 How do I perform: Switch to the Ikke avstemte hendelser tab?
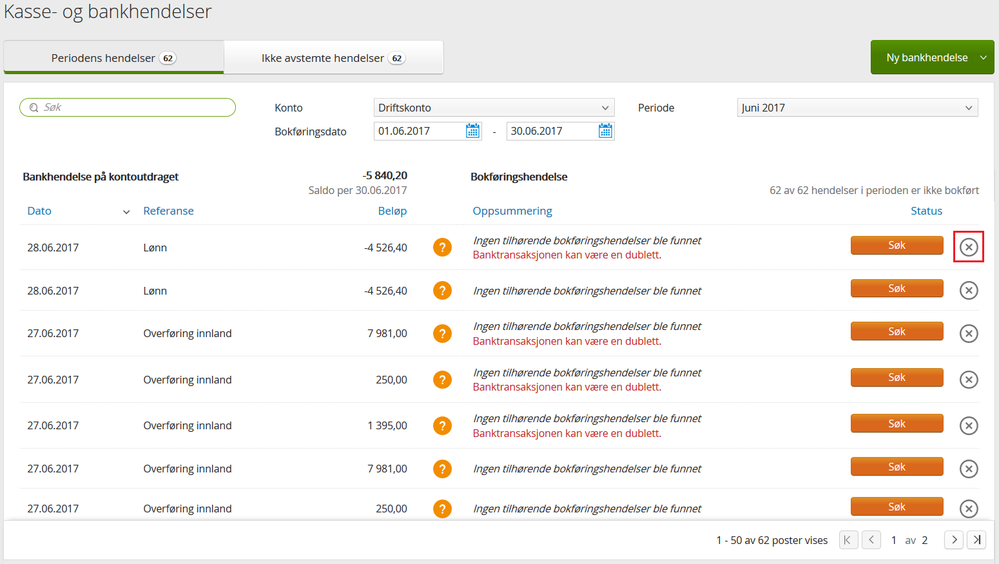(333, 58)
